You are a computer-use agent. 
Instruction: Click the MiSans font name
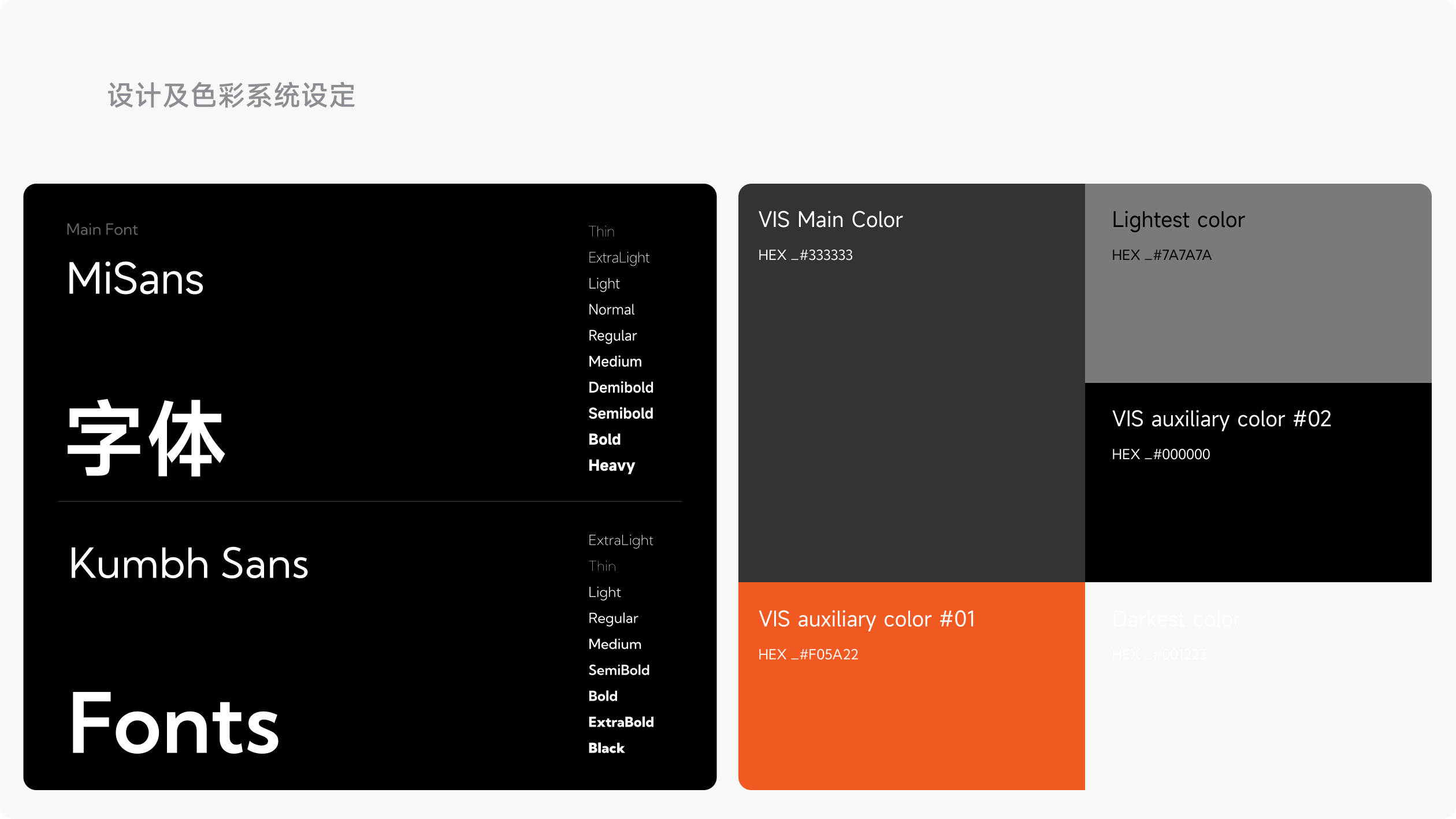pos(135,278)
